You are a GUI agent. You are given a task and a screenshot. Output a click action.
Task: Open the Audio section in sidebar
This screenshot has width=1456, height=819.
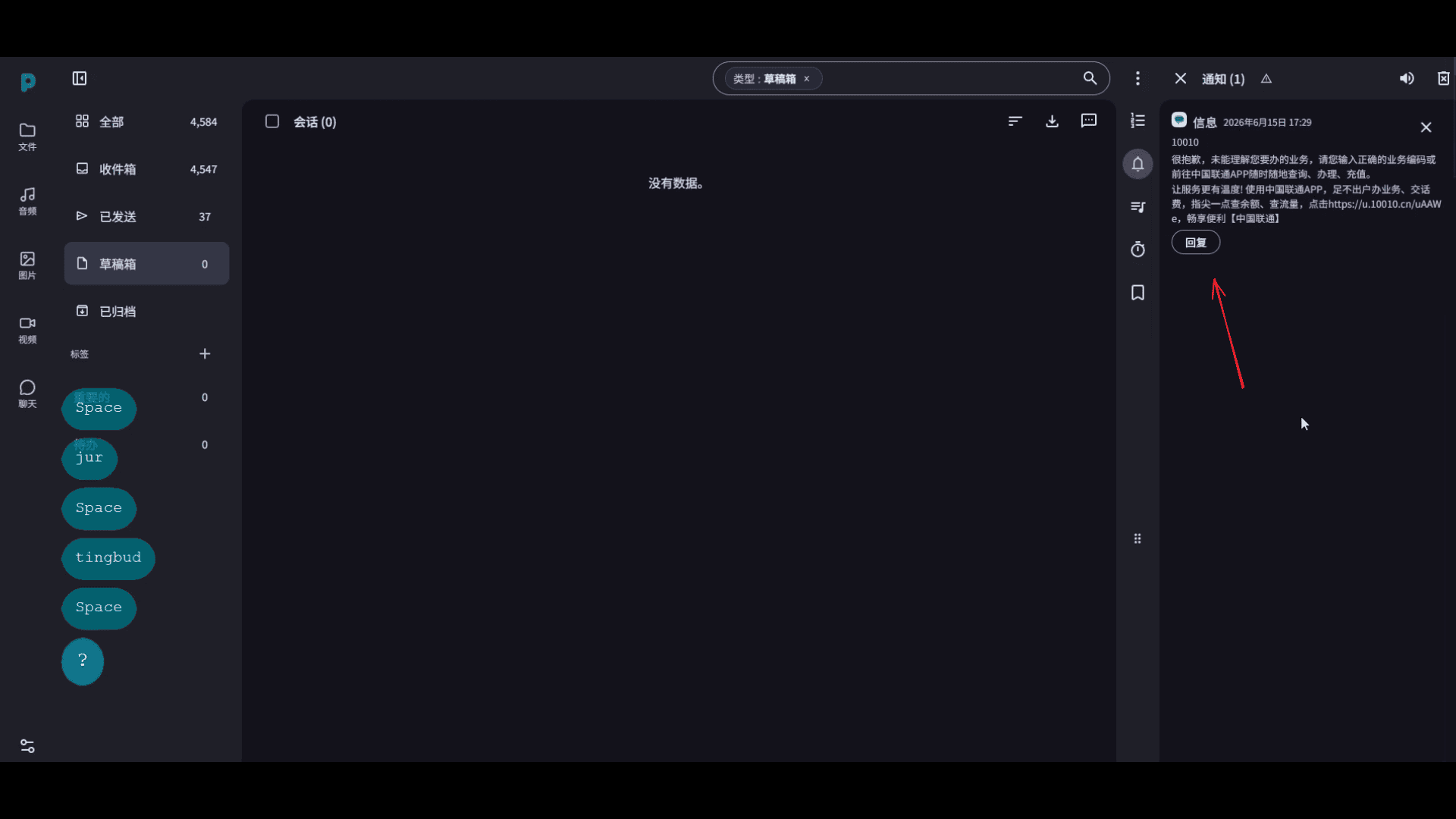27,201
